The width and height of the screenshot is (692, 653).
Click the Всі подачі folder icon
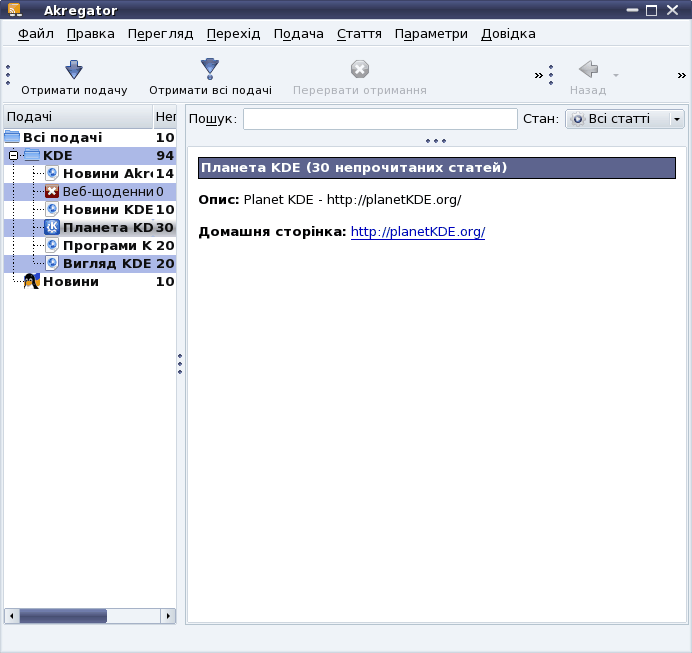point(12,137)
